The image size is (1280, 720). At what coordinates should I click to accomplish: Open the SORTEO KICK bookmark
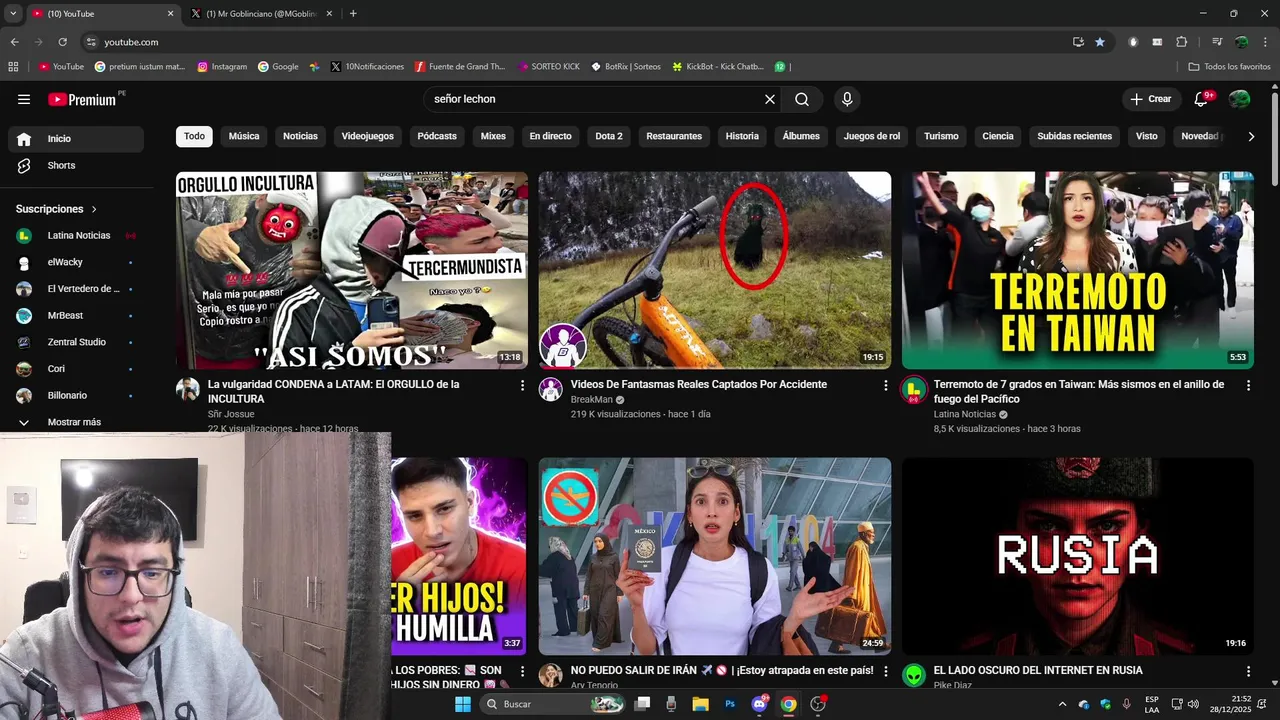coord(549,67)
